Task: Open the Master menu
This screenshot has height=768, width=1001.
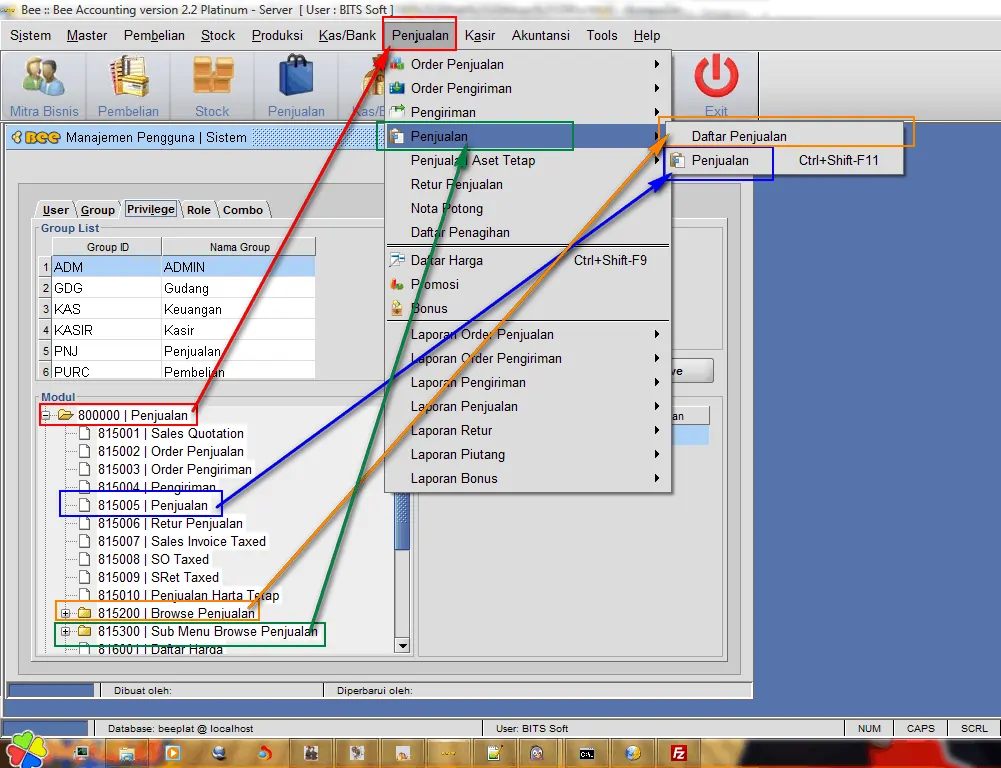Action: click(x=87, y=36)
